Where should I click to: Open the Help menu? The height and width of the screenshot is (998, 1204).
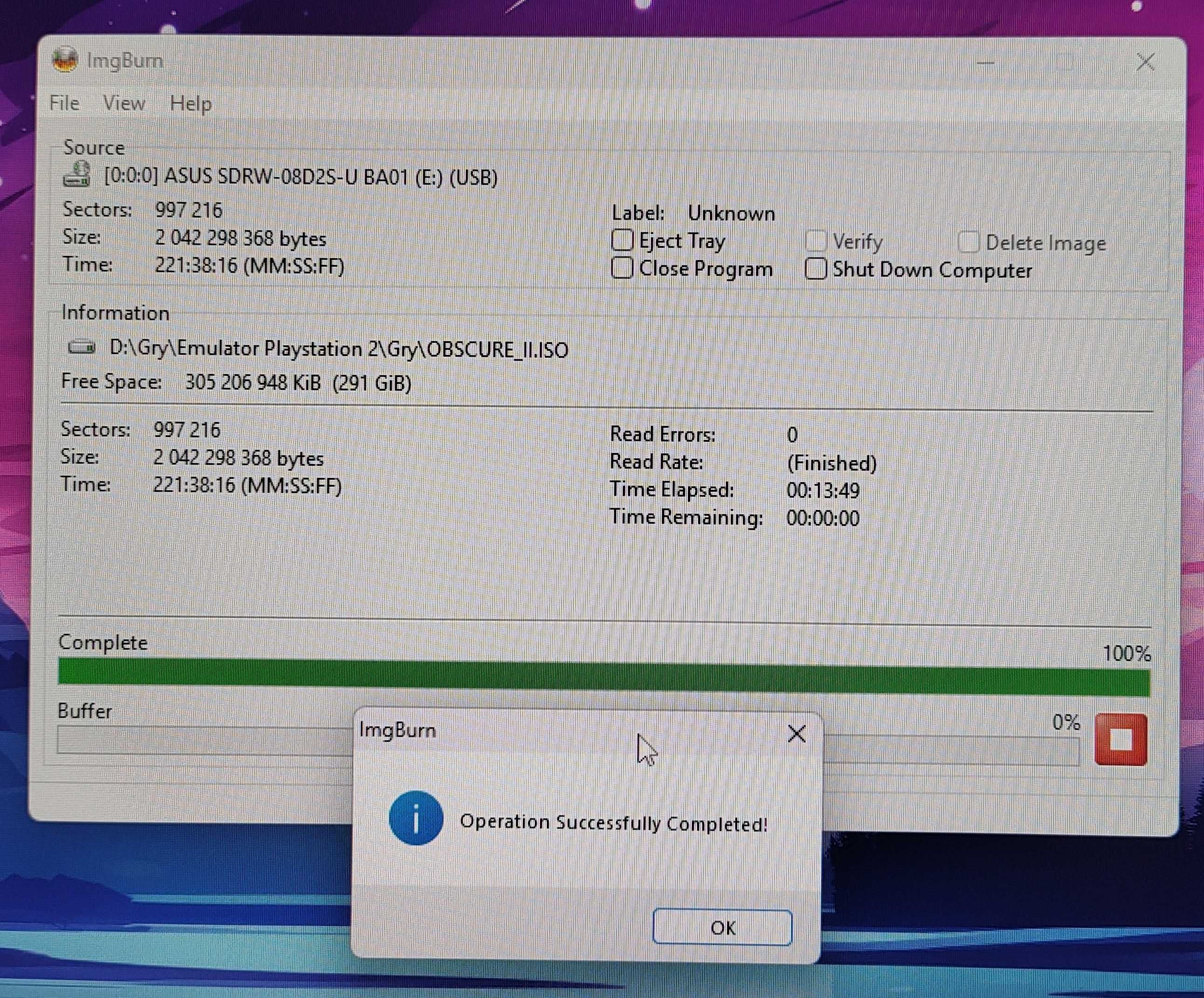[191, 104]
